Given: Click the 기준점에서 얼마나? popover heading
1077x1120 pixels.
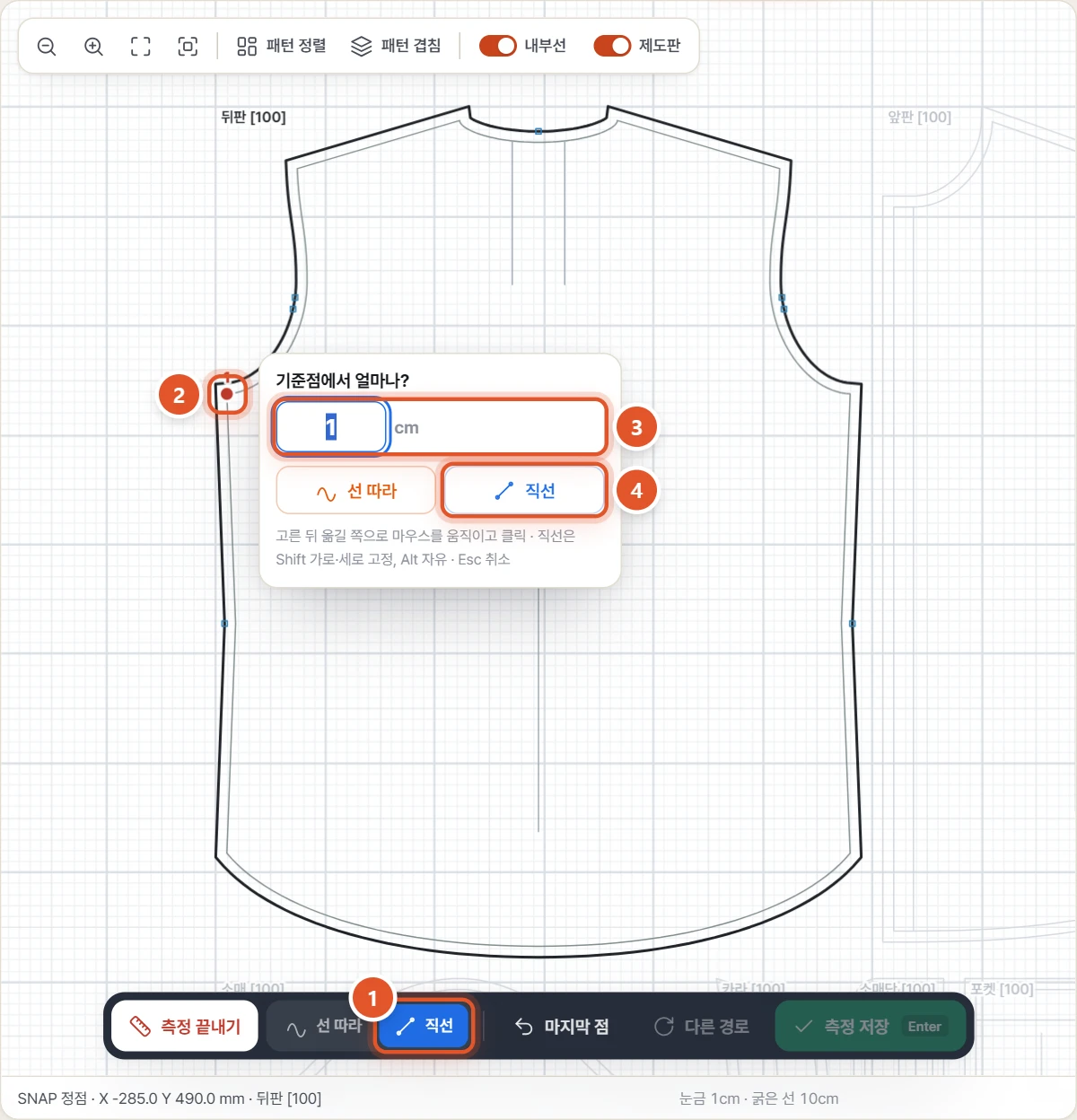Looking at the screenshot, I should pyautogui.click(x=342, y=381).
